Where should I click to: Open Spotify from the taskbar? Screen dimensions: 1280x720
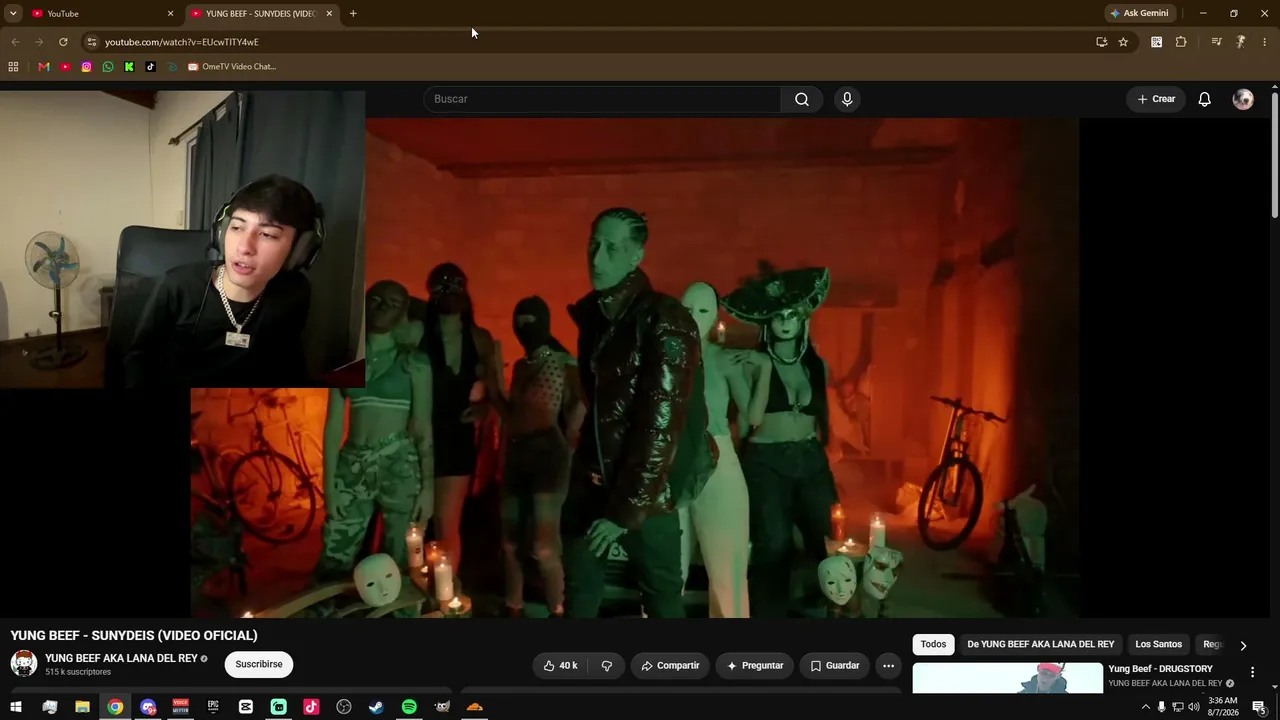pos(409,707)
